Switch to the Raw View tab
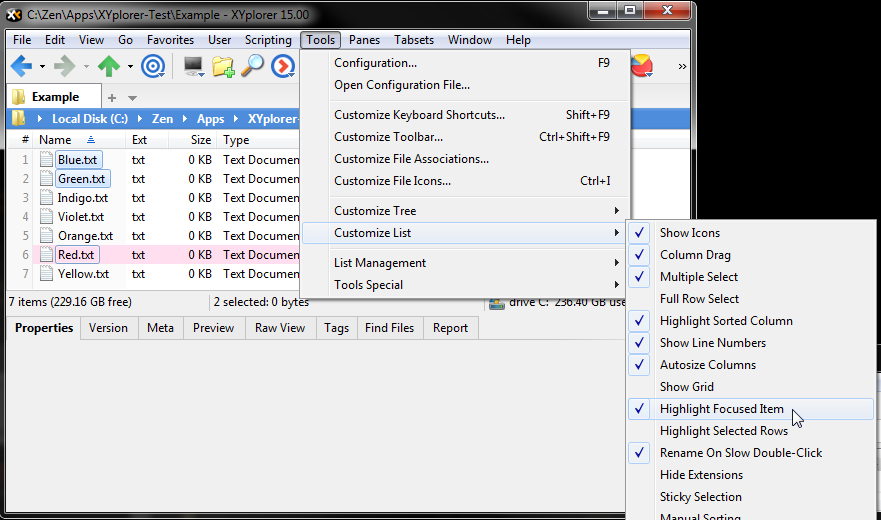The image size is (881, 520). coord(280,328)
